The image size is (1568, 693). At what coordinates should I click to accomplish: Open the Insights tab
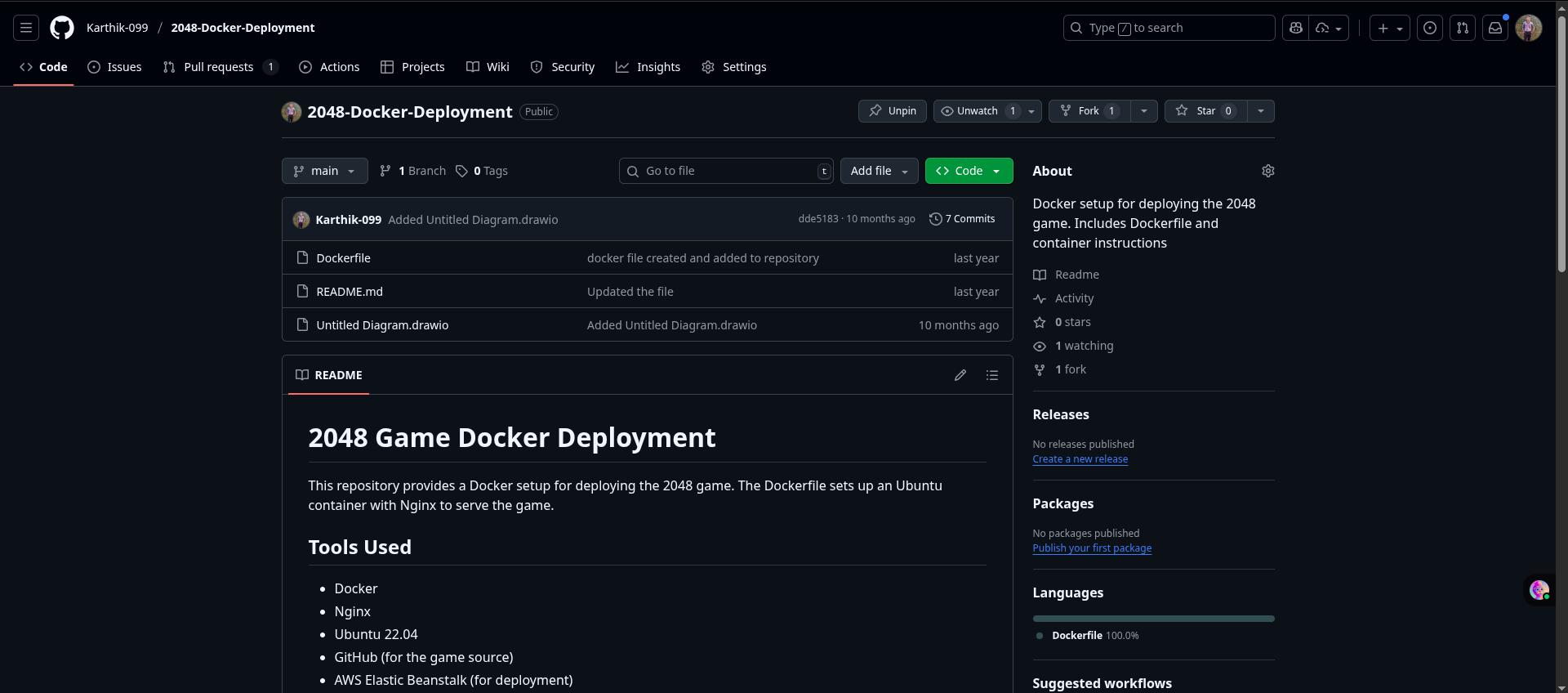coord(648,67)
